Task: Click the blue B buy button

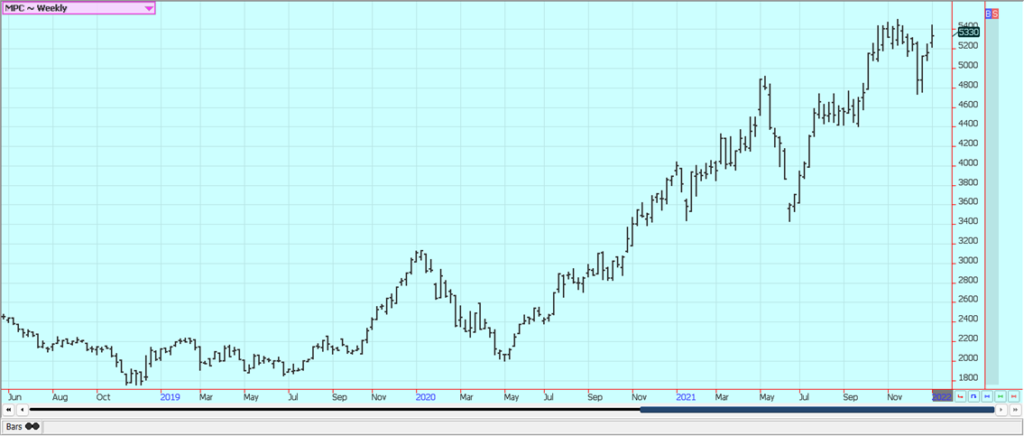Action: 988,13
